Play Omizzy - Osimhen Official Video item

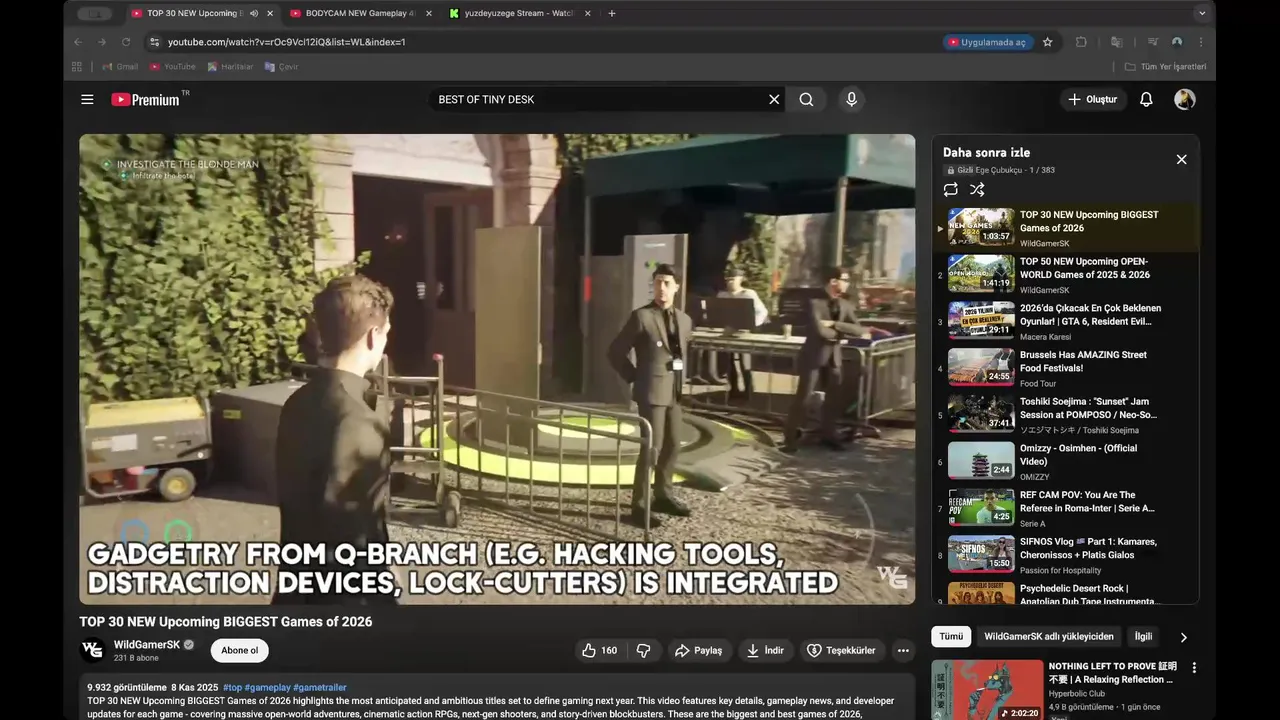tap(1065, 462)
